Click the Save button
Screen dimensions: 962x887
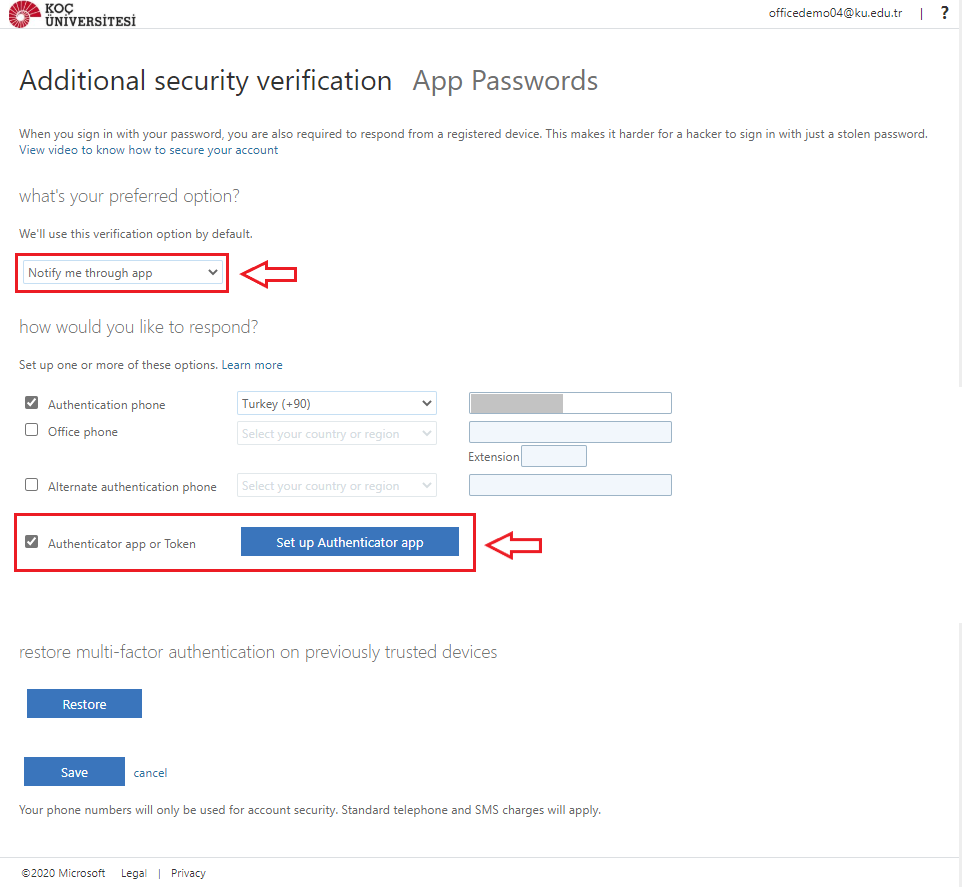(74, 772)
